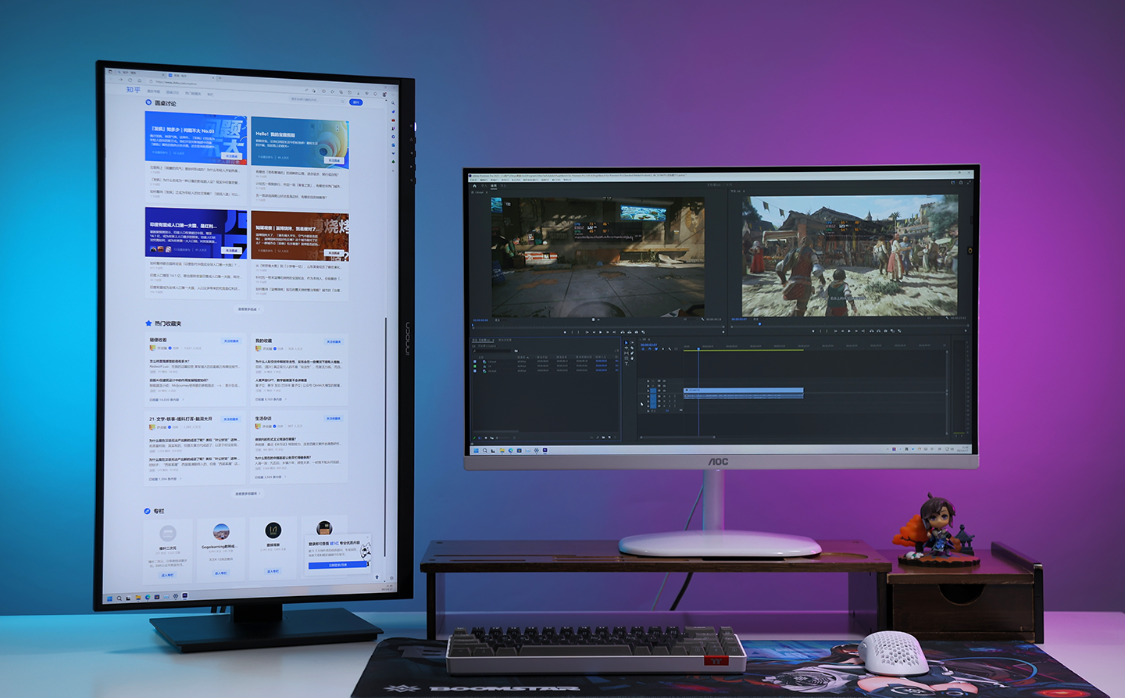Image resolution: width=1125 pixels, height=698 pixels.
Task: Click the Premiere Home icon
Action: 474,186
